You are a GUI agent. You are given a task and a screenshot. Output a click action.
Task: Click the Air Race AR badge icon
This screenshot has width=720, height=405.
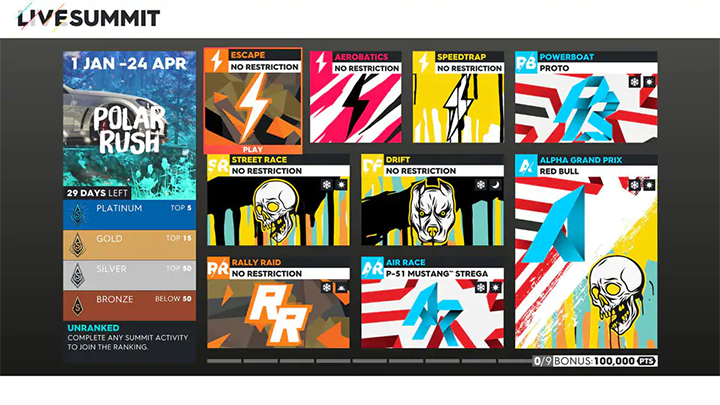372,268
